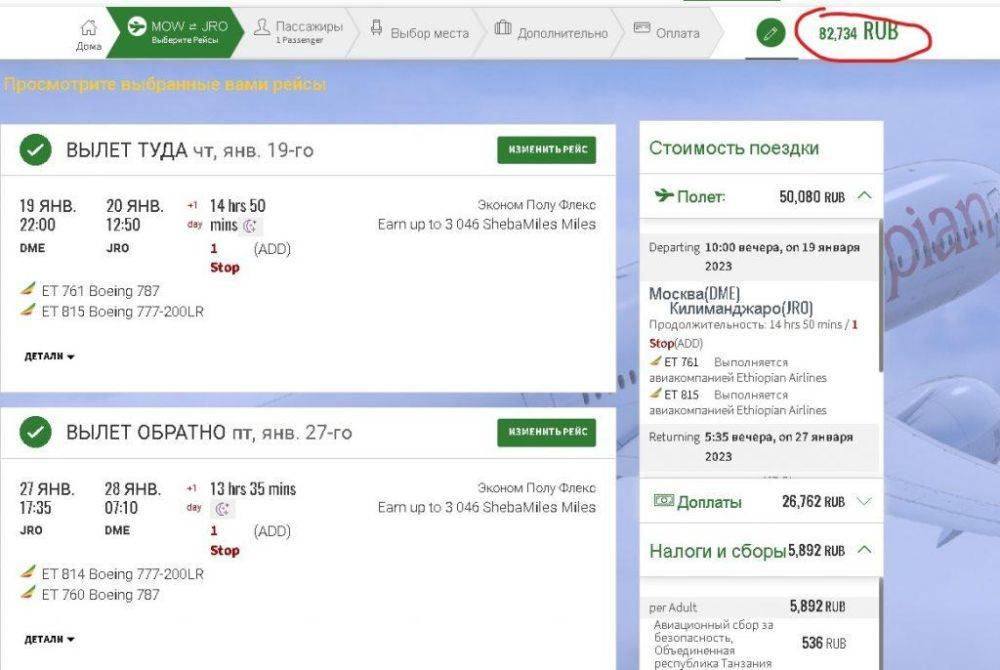Click the passenger person icon
The height and width of the screenshot is (670, 1000).
tap(262, 27)
